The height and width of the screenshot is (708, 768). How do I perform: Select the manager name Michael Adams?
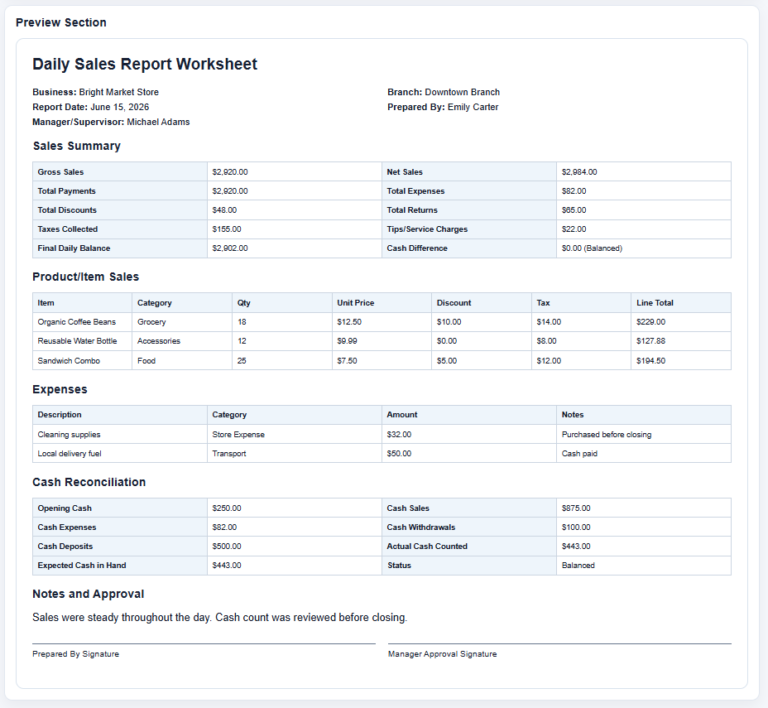tap(158, 122)
